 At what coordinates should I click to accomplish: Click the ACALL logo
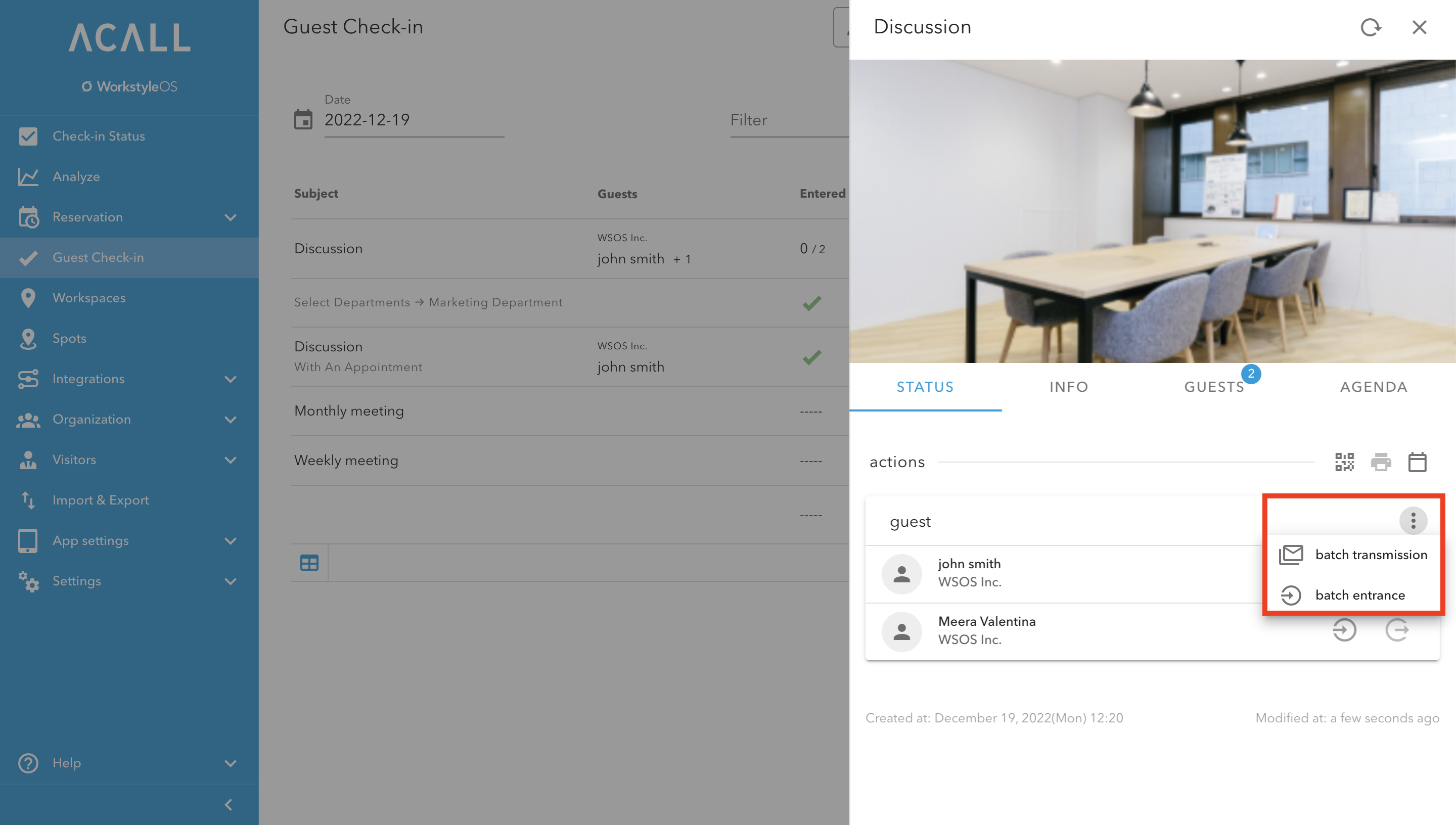pyautogui.click(x=130, y=37)
